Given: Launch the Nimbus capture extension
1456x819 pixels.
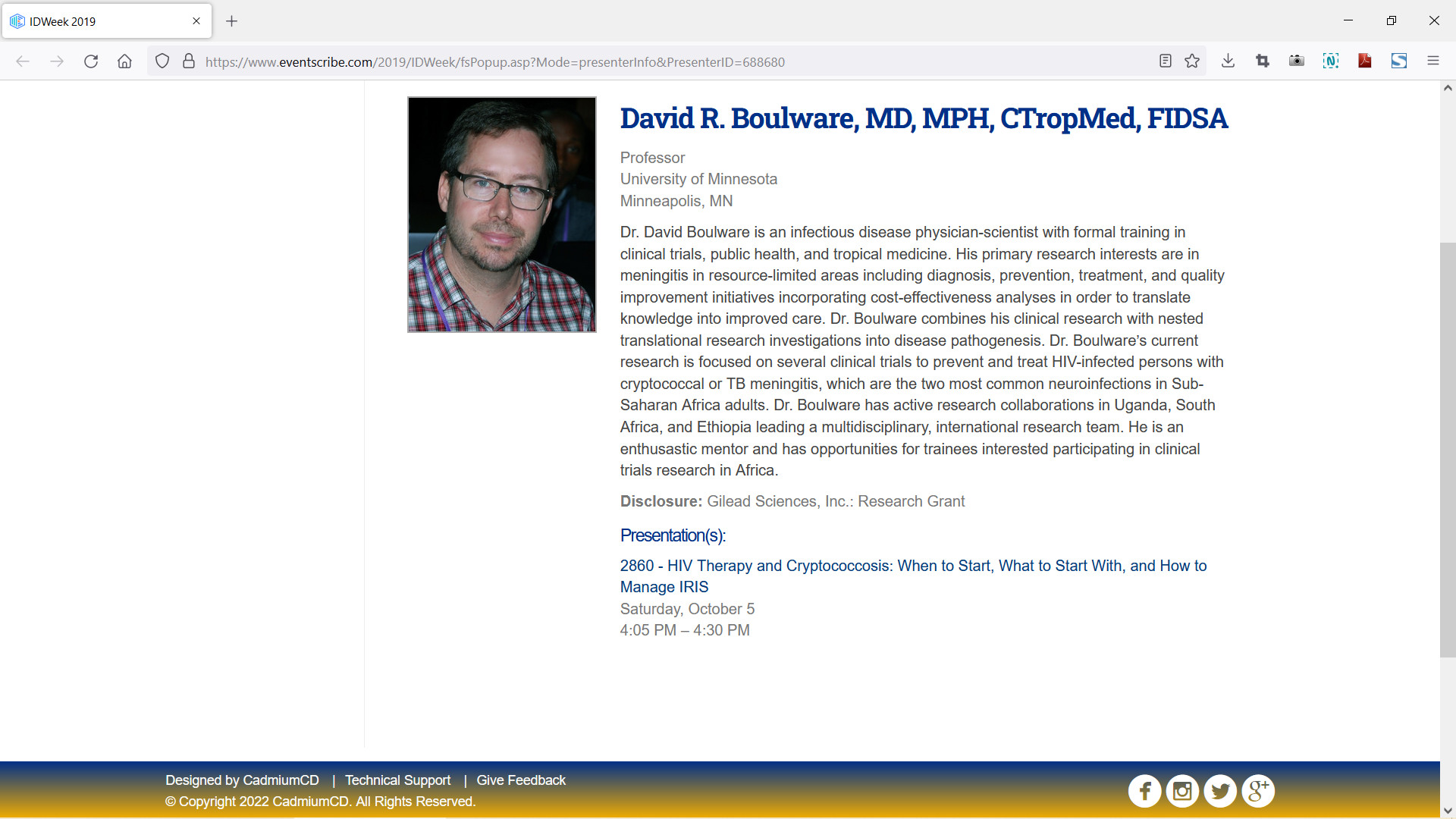Looking at the screenshot, I should pos(1331,61).
